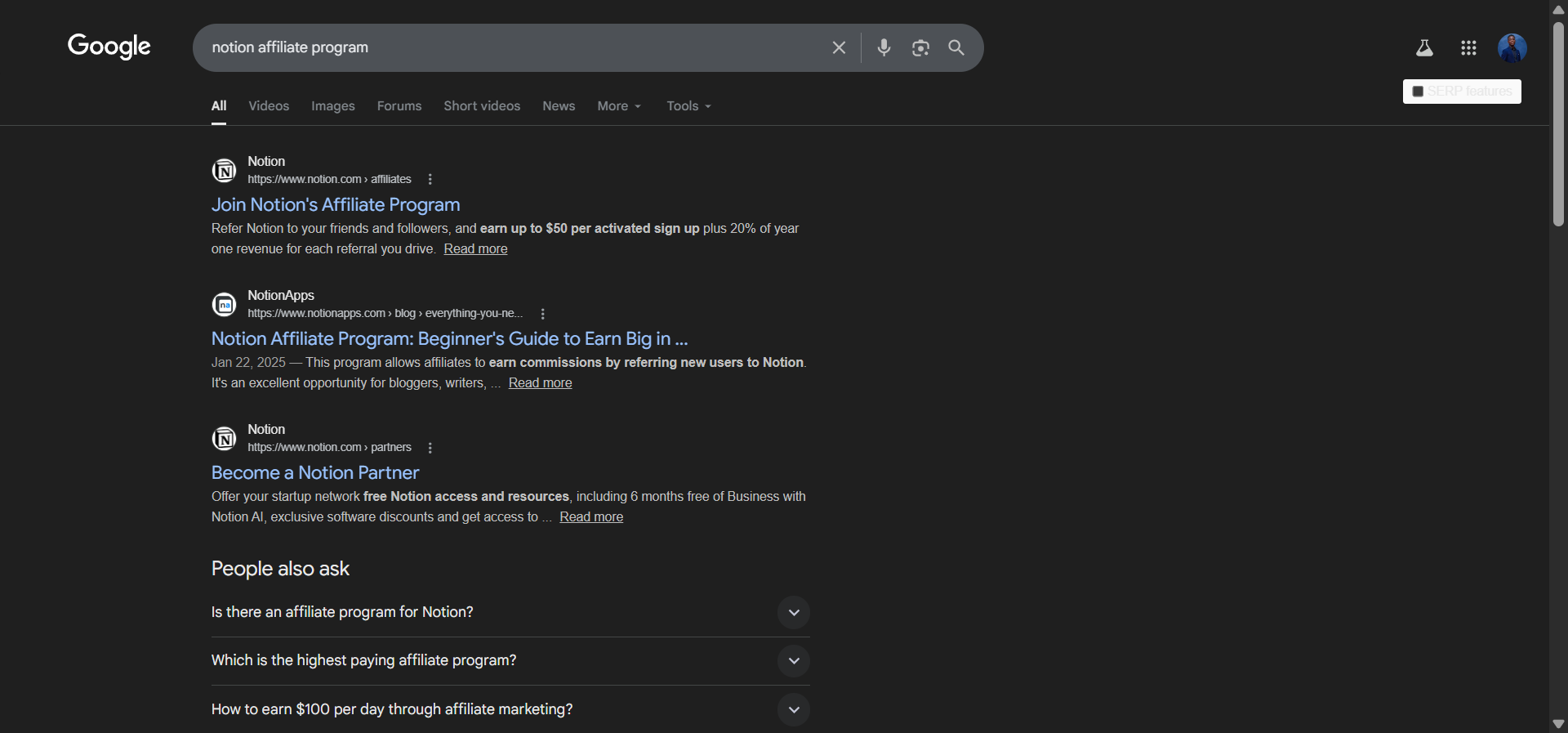Viewport: 1568px width, 733px height.
Task: Click the 'People also ask' heading
Action: click(280, 569)
